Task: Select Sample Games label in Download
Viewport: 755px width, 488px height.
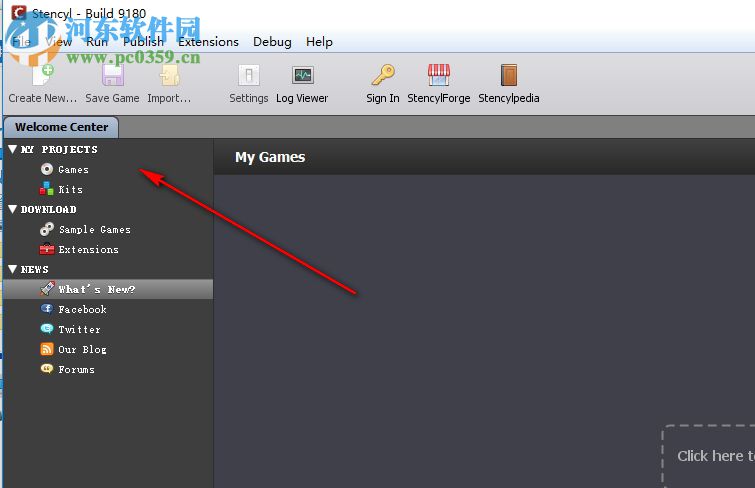Action: point(94,229)
